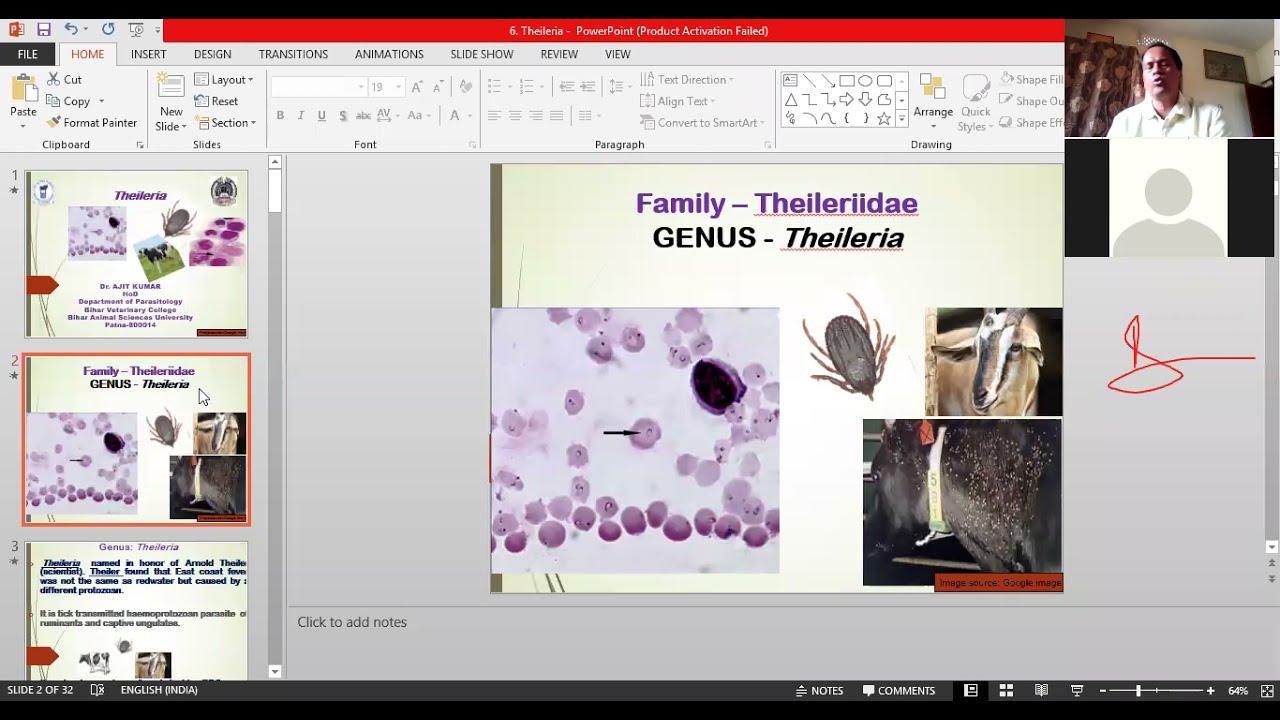The height and width of the screenshot is (720, 1280).
Task: Toggle Strikethrough formatting
Action: pyautogui.click(x=363, y=116)
